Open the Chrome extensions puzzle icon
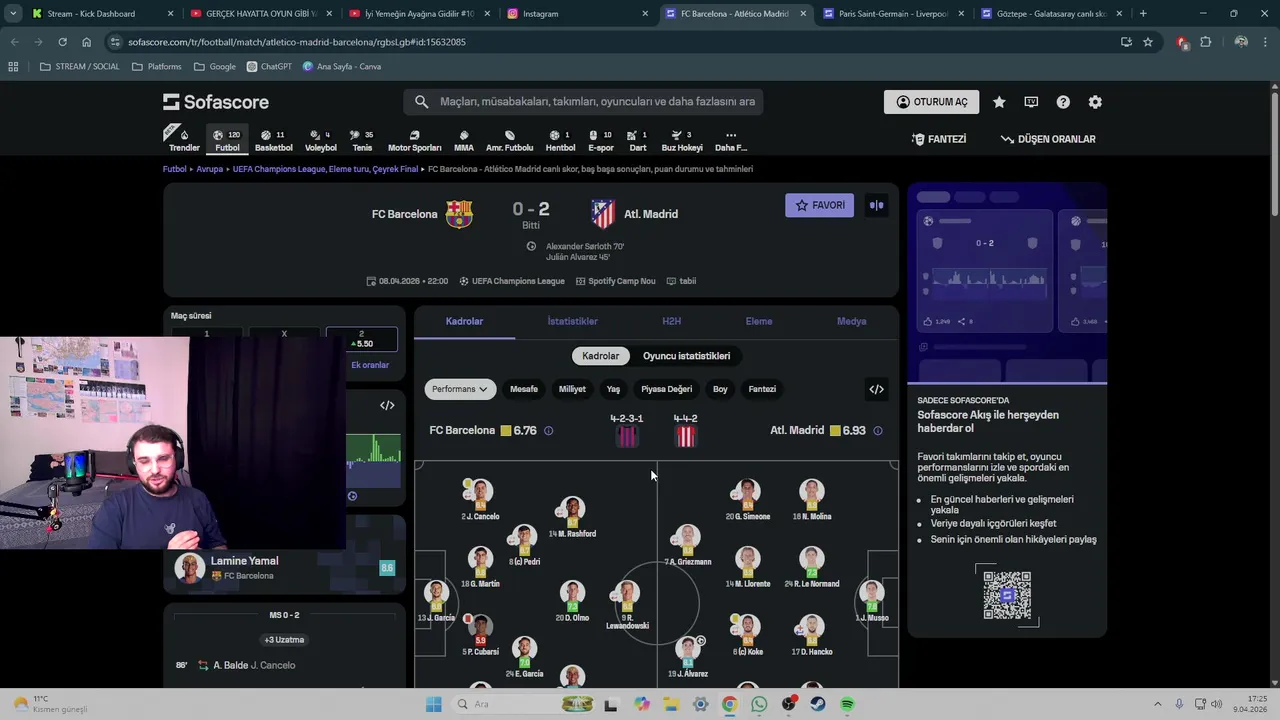Screen dimensions: 1280x720 point(1205,42)
